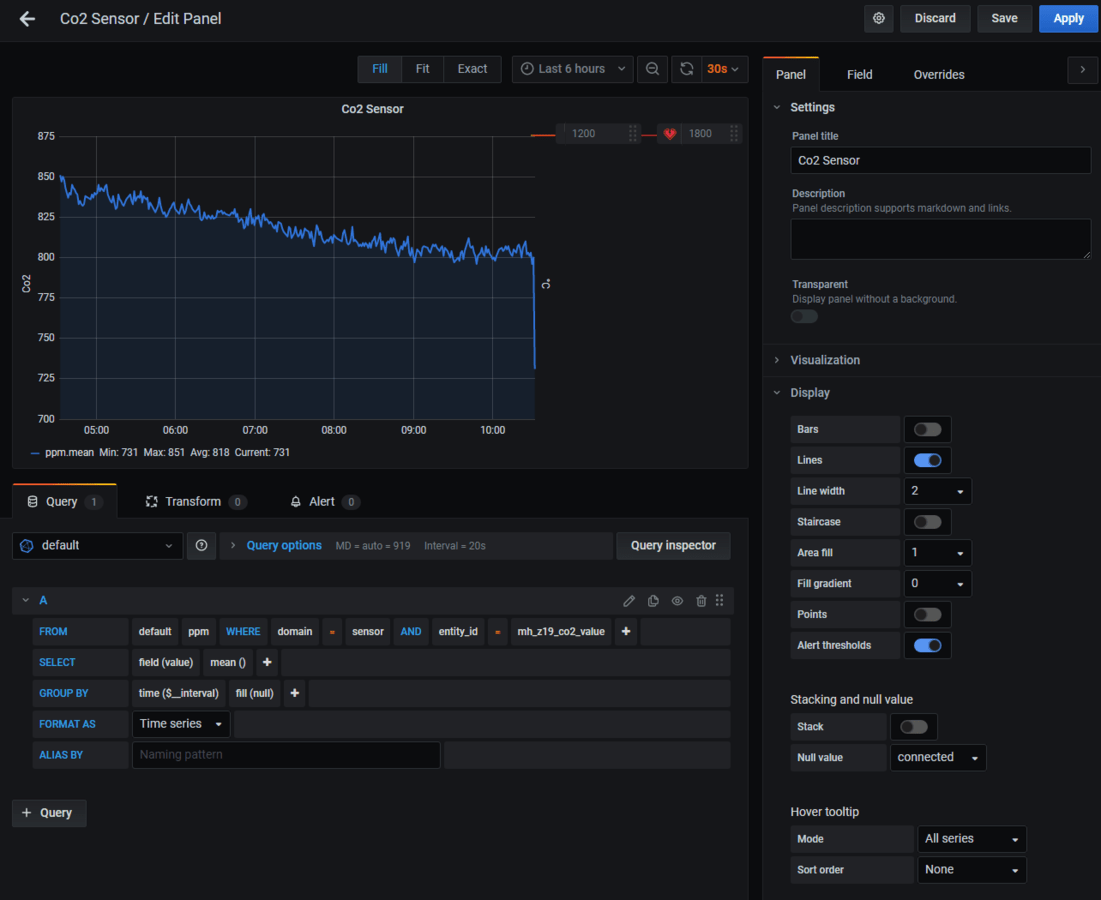The image size is (1101, 900).
Task: Turn on the Staircase toggle
Action: pos(927,522)
